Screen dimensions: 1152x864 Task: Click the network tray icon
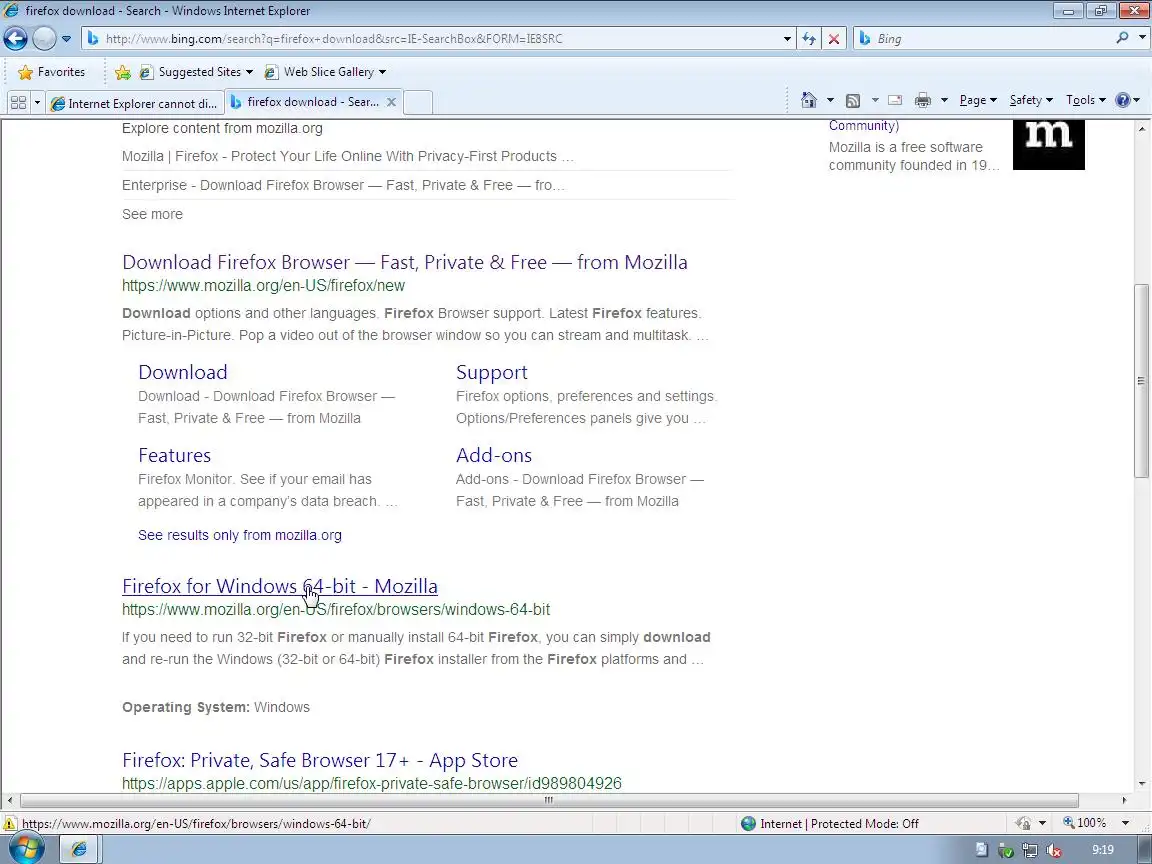(1029, 851)
